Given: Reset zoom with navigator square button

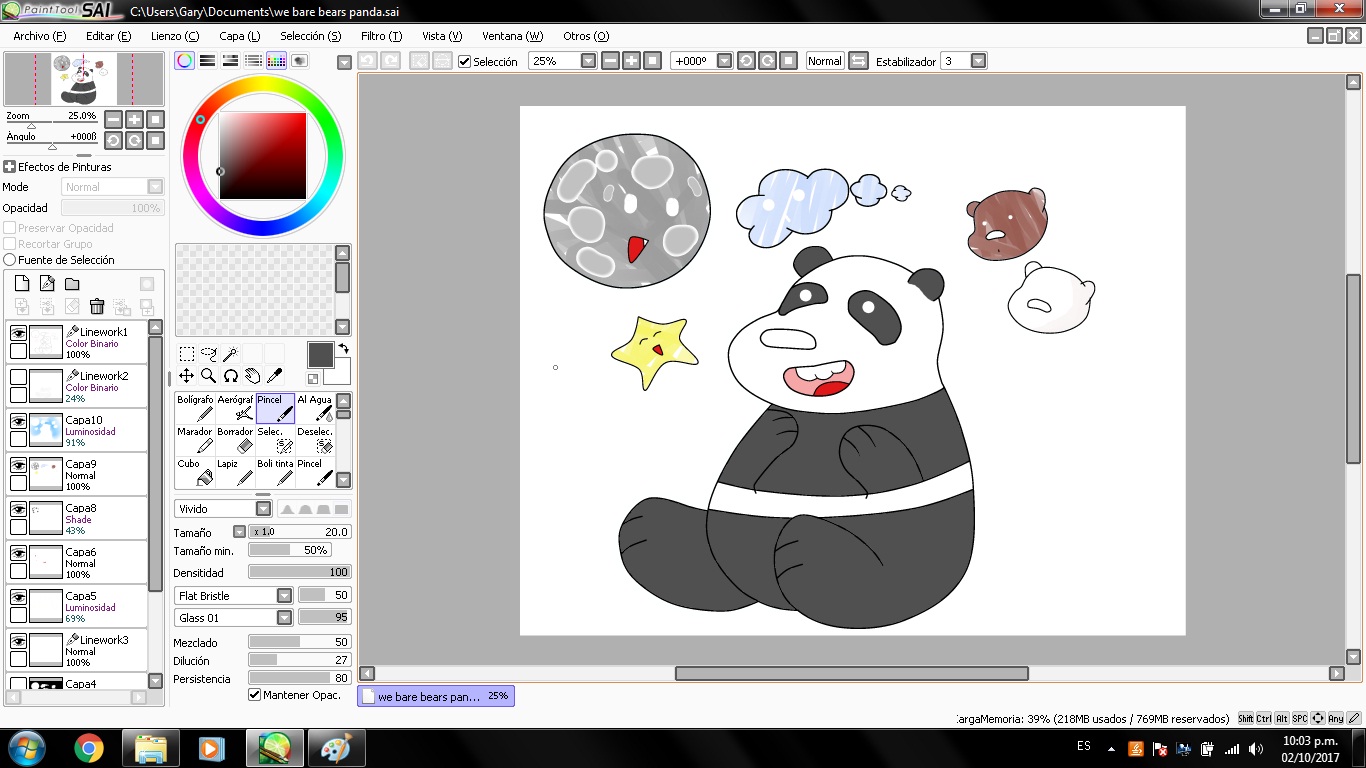Looking at the screenshot, I should [x=155, y=119].
